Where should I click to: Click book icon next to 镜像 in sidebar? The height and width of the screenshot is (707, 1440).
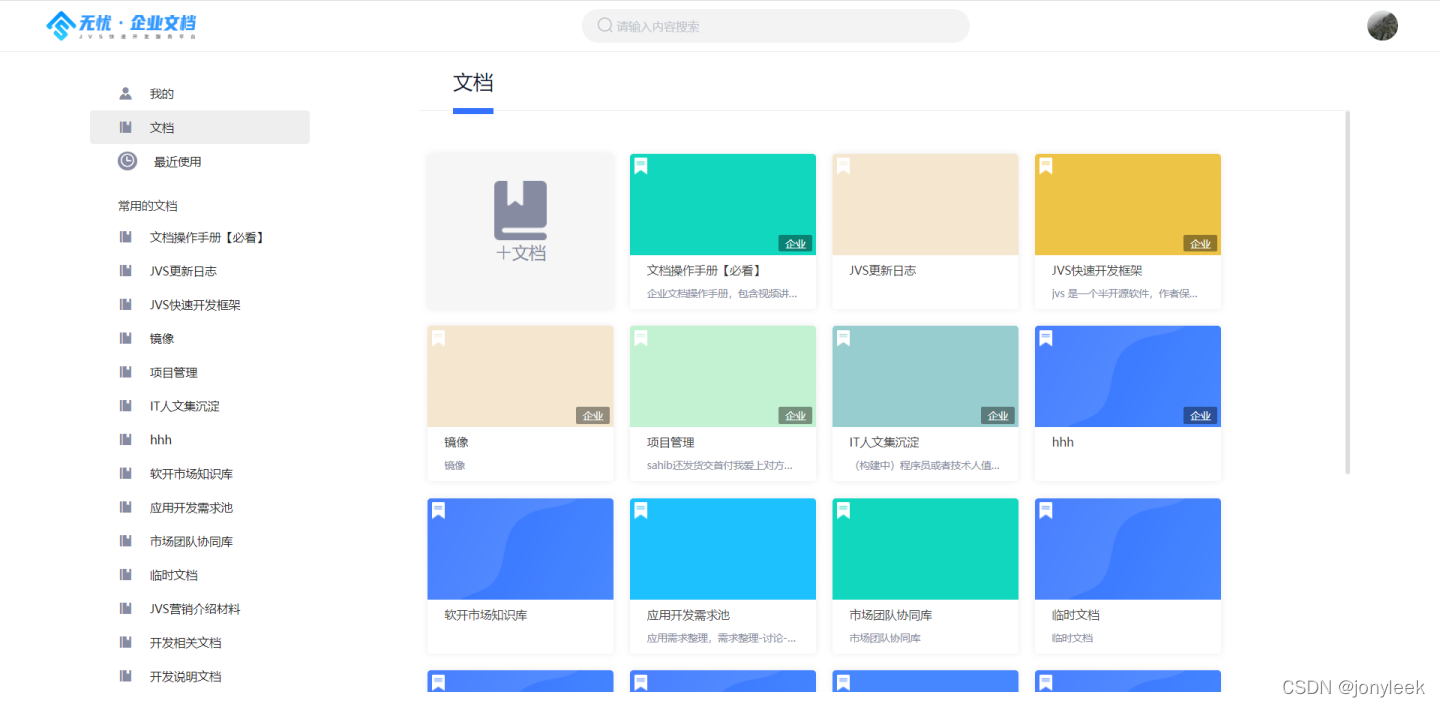tap(125, 338)
